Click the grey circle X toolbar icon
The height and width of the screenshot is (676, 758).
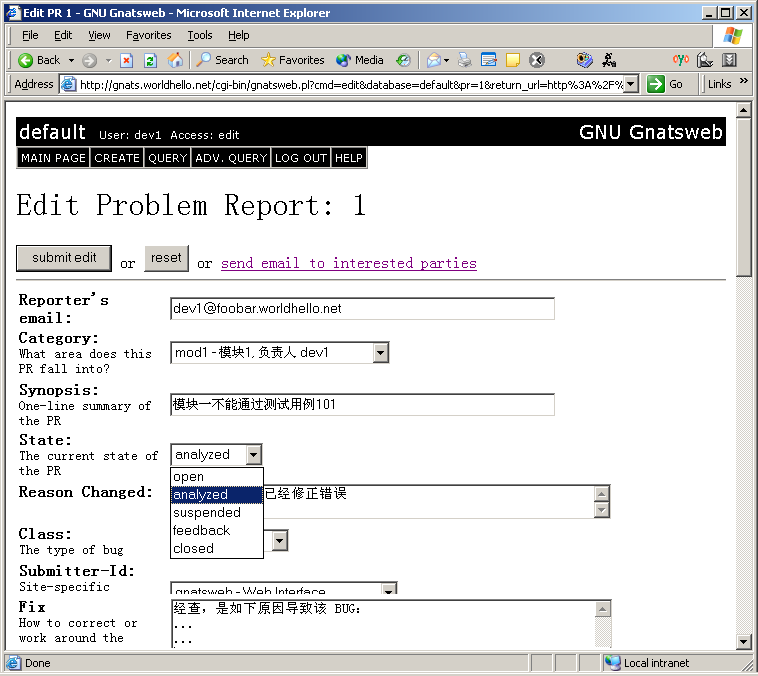[537, 60]
